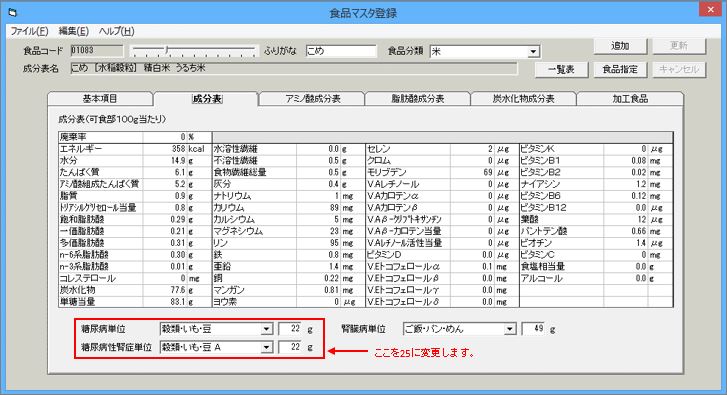Click the キャンセル button
This screenshot has height=395, width=727.
(679, 70)
